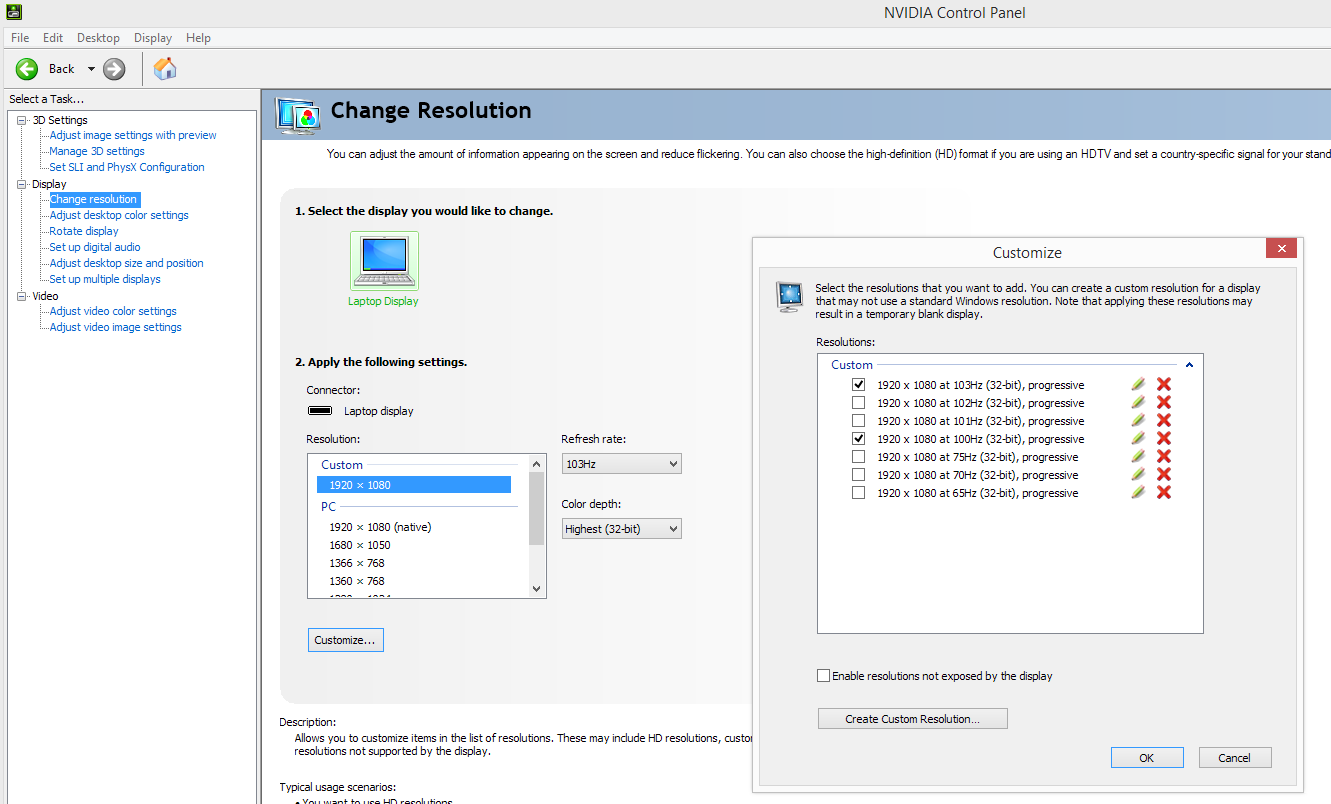Click the monitor icon in Customize dialog
The image size is (1331, 804).
coord(790,296)
